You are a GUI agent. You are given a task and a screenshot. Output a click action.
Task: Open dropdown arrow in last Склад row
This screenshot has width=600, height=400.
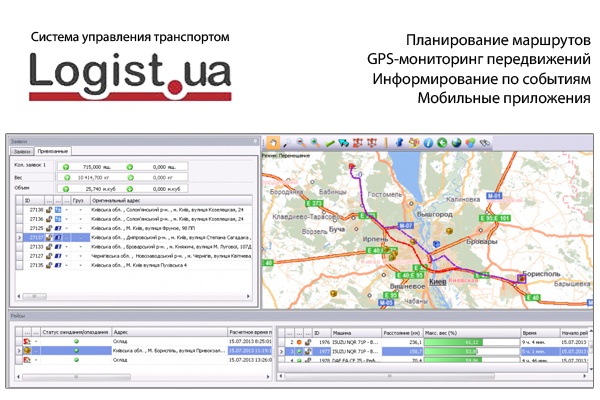tap(36, 360)
